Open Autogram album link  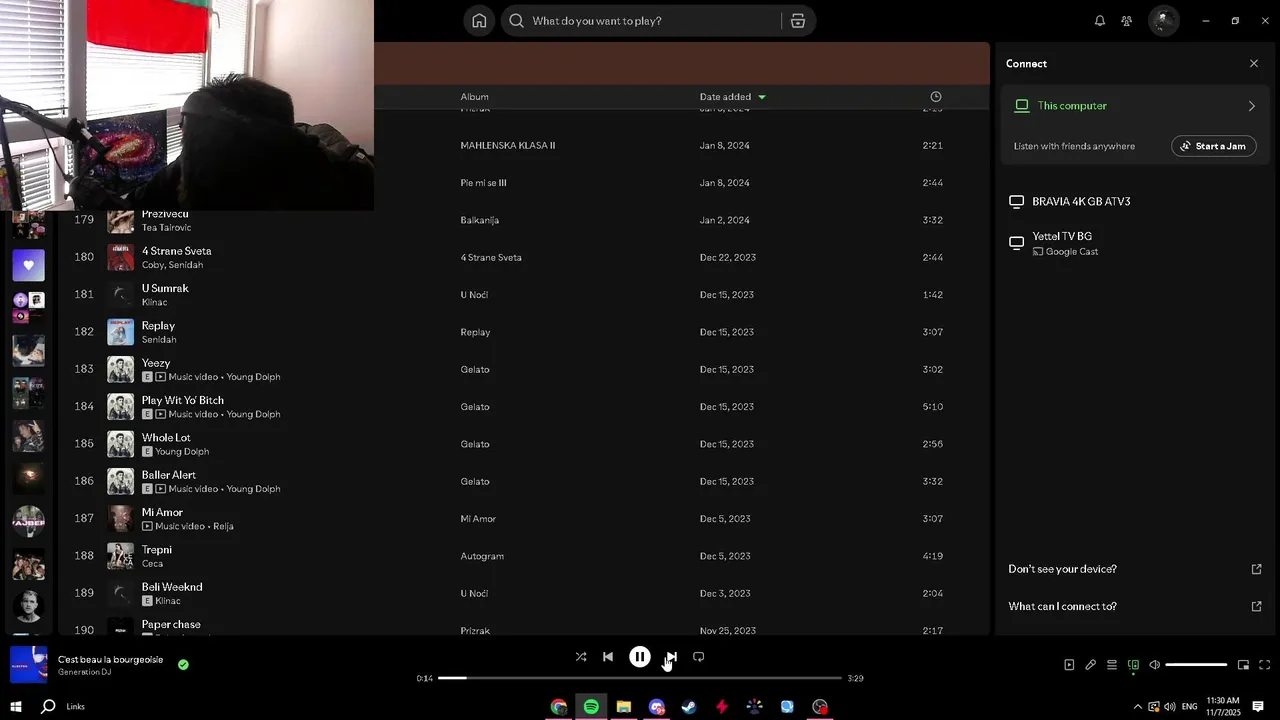482,556
